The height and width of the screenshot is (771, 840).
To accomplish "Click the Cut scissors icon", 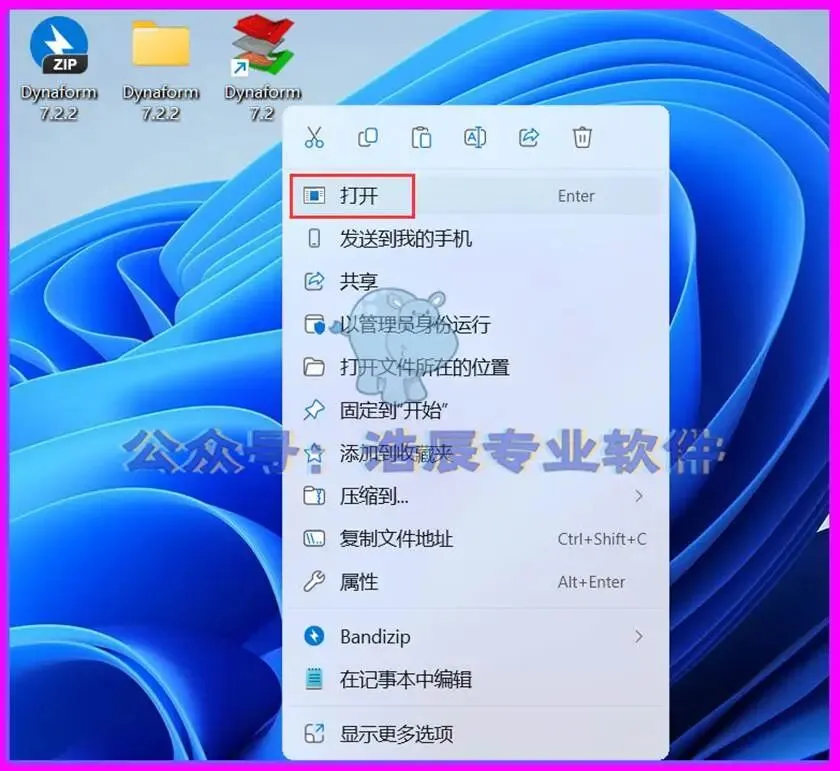I will (314, 137).
